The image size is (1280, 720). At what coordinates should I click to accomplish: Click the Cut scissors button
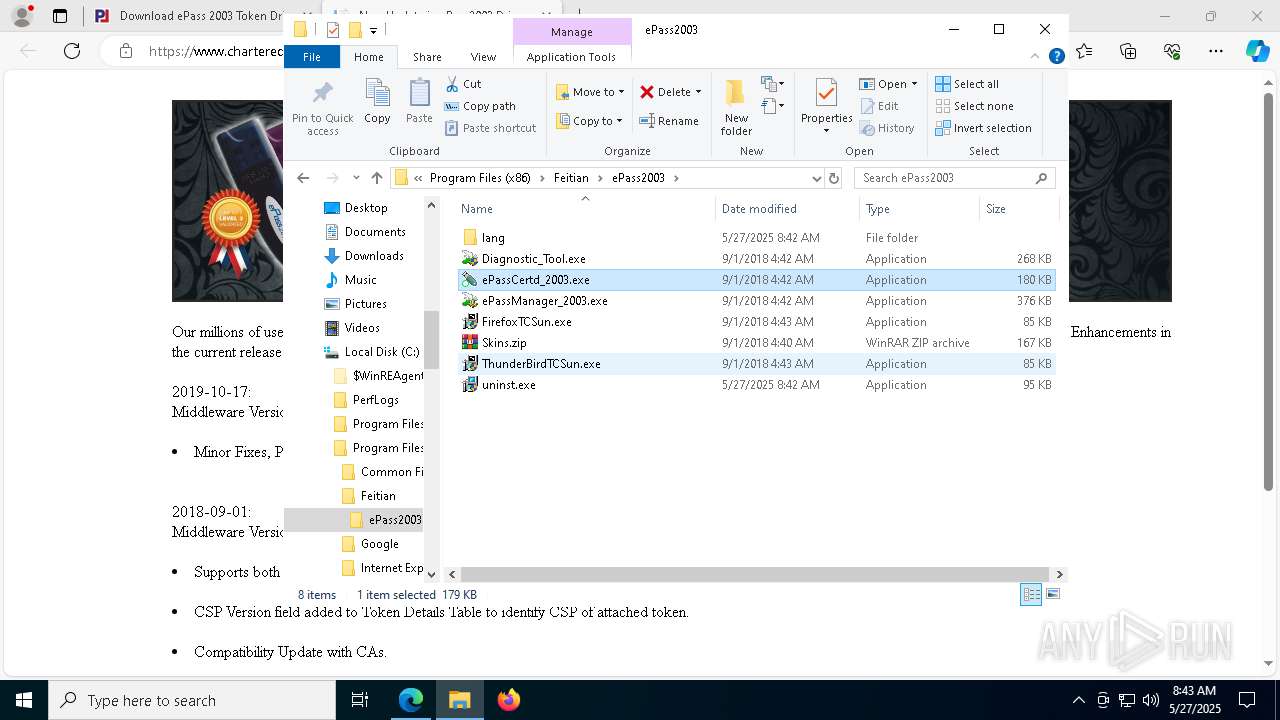pos(463,84)
